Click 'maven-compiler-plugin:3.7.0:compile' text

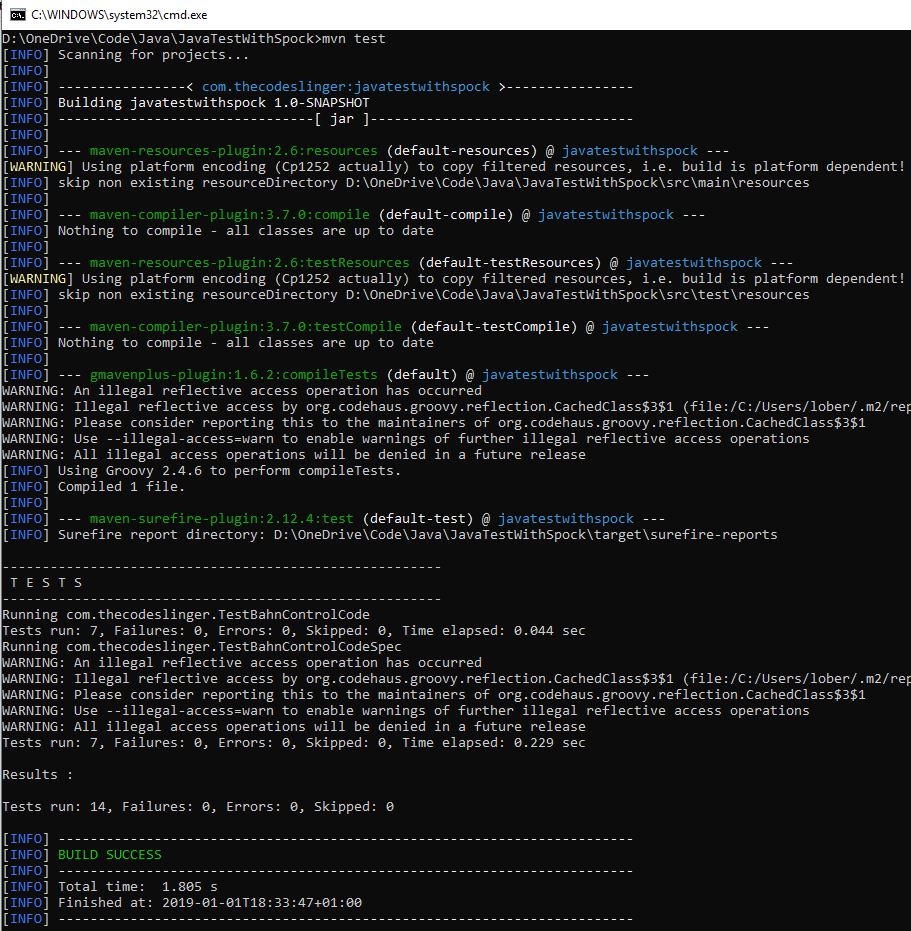(x=229, y=215)
